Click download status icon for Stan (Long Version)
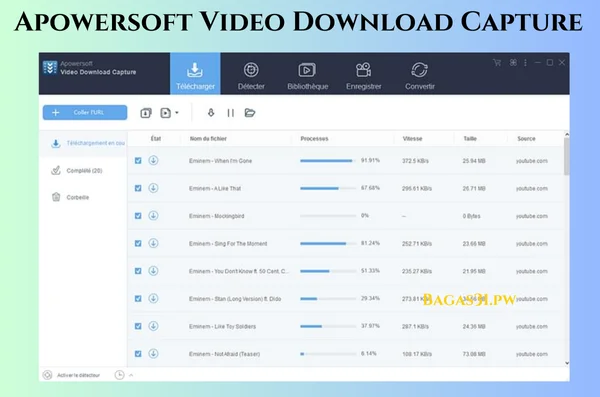 153,298
